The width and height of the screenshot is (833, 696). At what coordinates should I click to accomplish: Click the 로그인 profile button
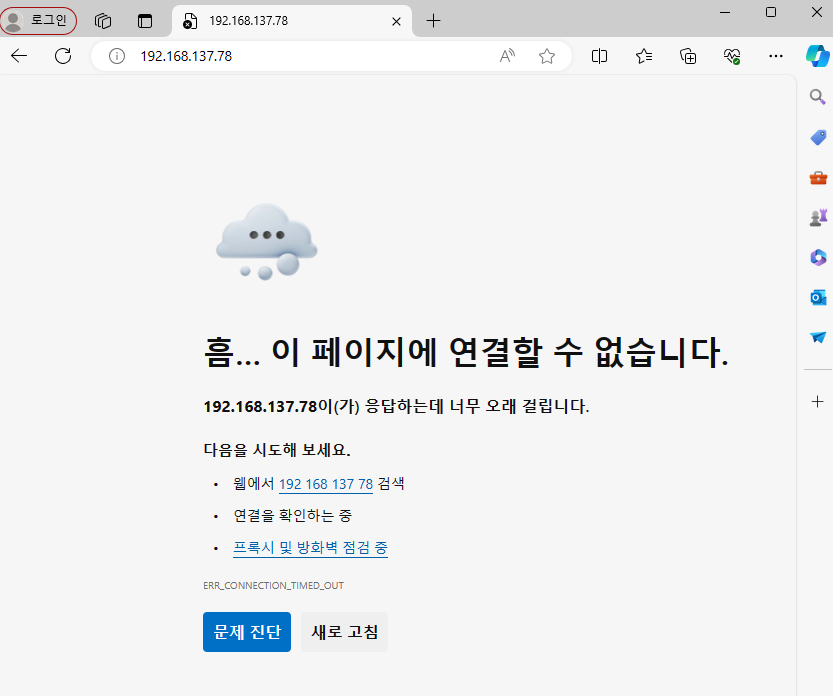tap(38, 21)
